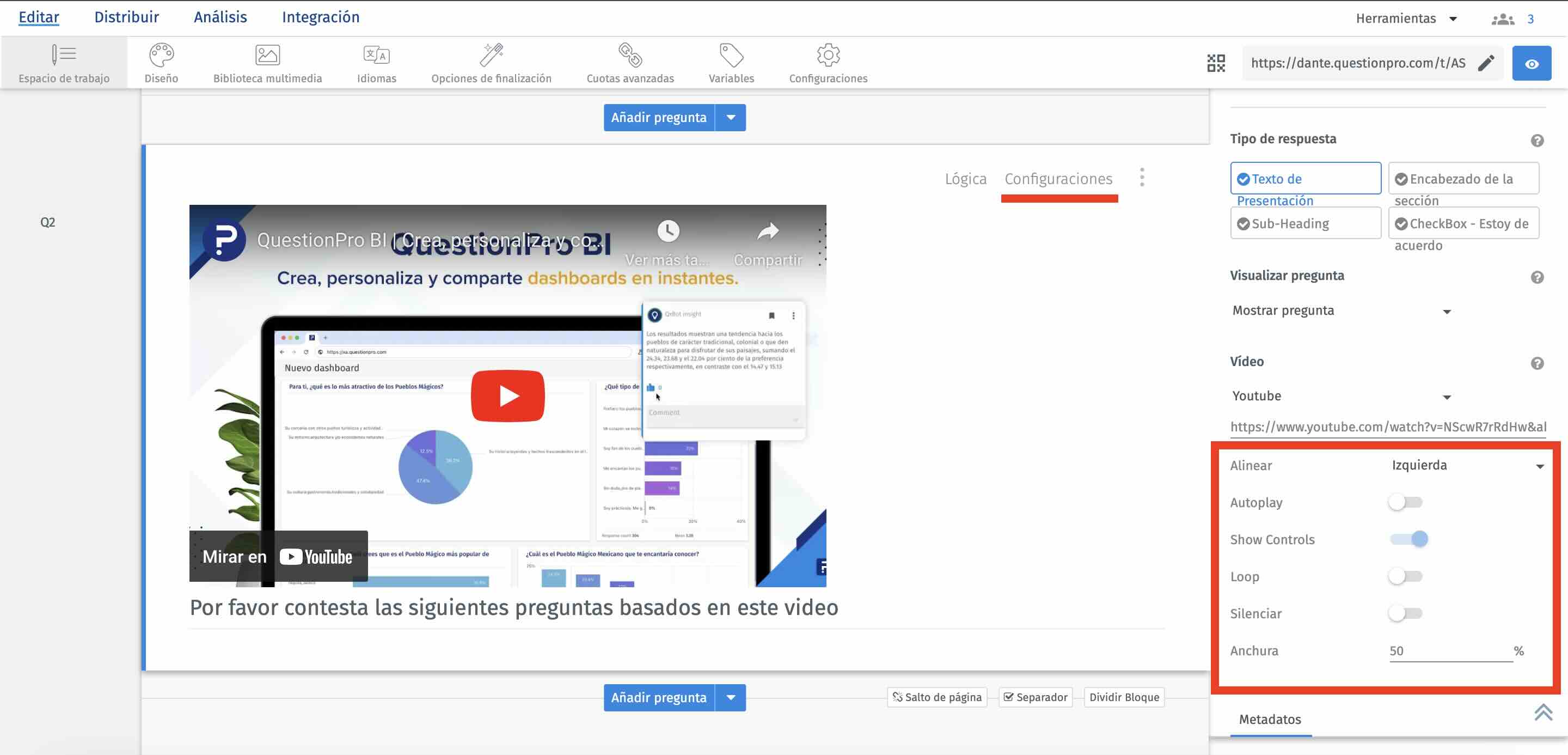Switch to the Editar tab
The image size is (1568, 755).
(39, 17)
